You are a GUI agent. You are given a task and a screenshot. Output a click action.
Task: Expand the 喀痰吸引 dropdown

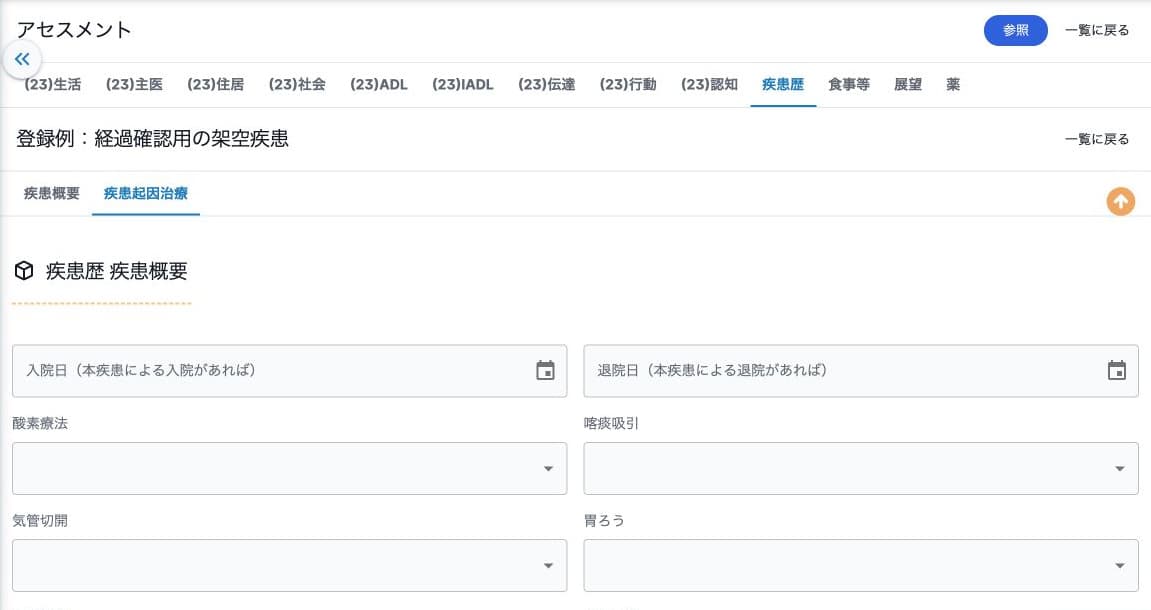[x=861, y=468]
